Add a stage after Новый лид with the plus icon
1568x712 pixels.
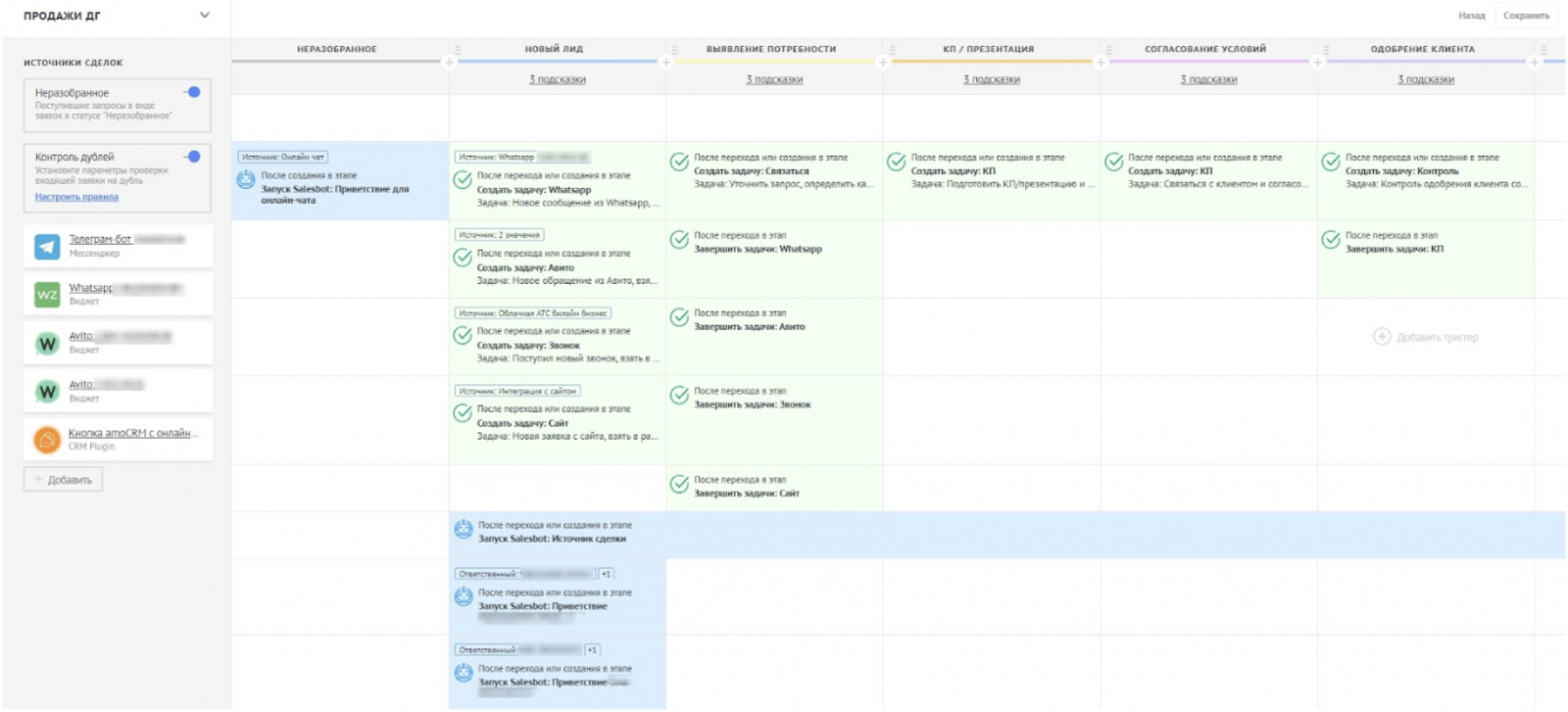point(666,63)
